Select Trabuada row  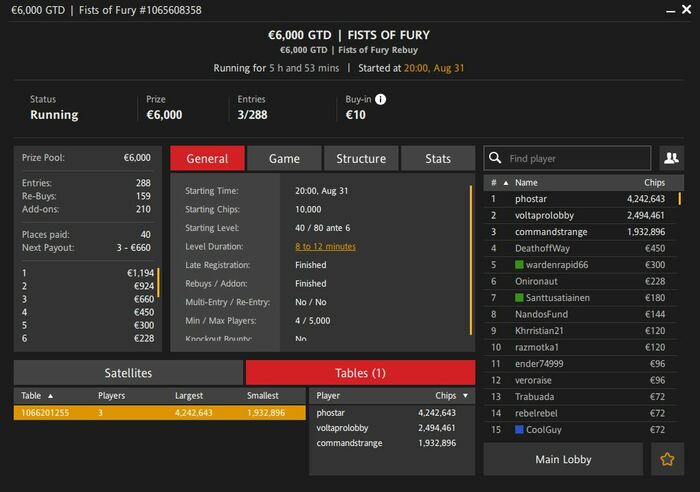pos(580,397)
